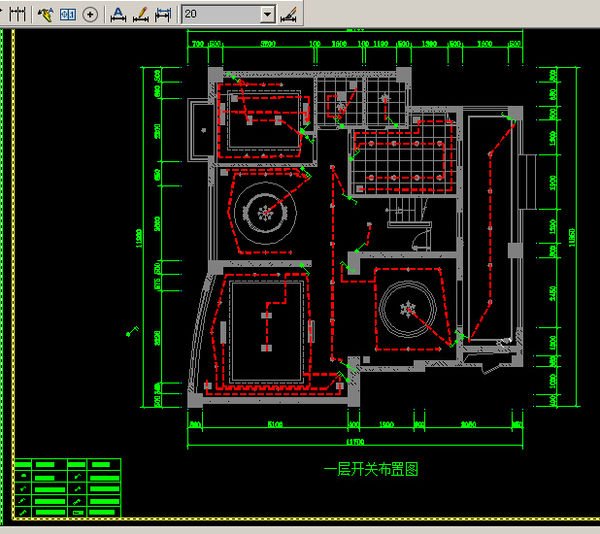This screenshot has height=534, width=600.
Task: Activate the Quick Leader tool
Action: tap(45, 14)
